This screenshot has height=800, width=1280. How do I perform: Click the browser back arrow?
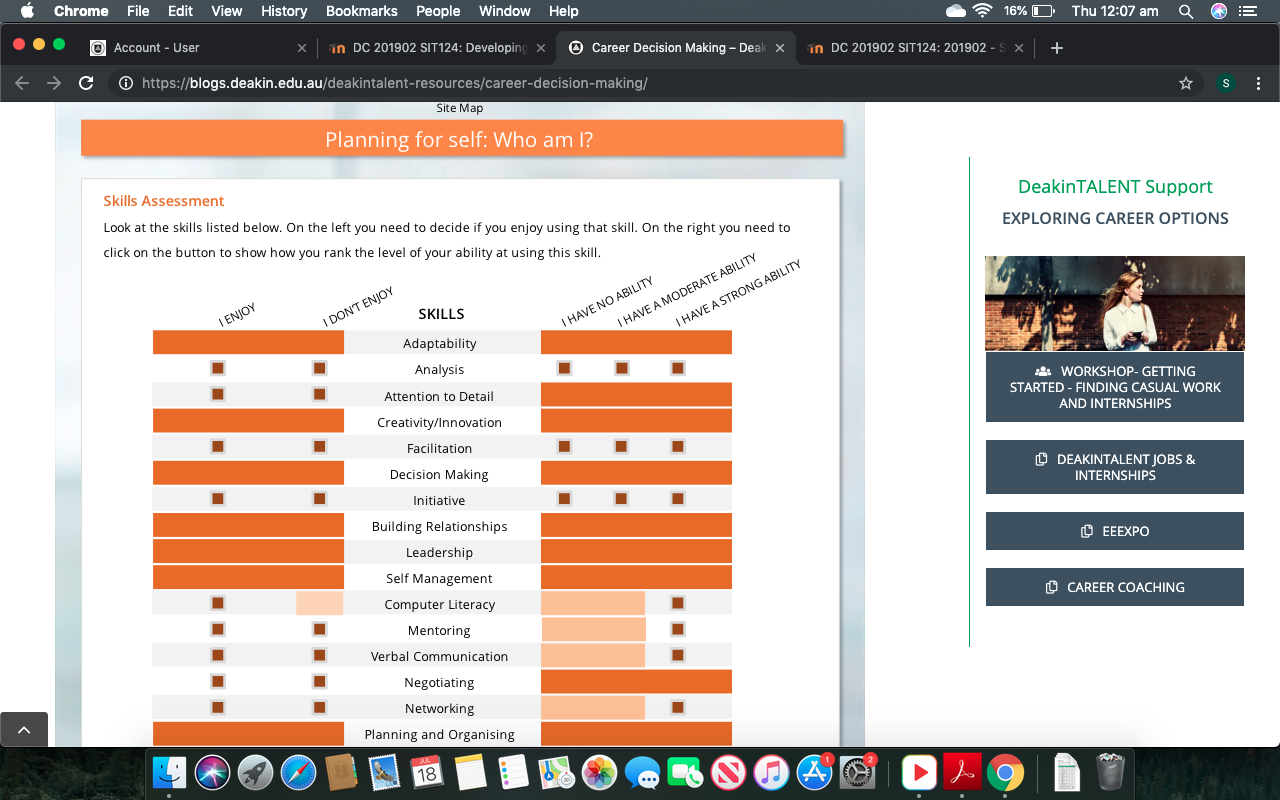point(22,83)
